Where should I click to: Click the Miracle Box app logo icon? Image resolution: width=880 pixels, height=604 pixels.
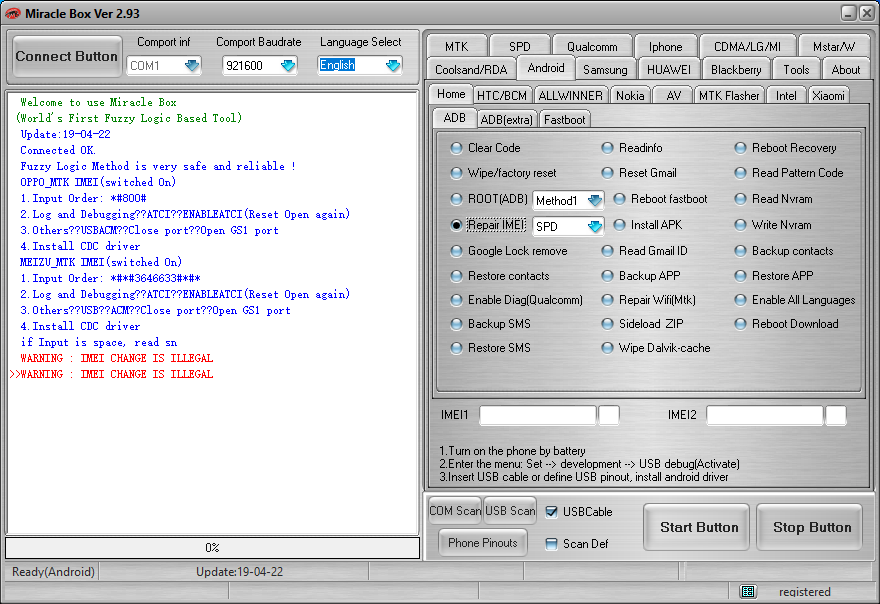click(x=12, y=13)
